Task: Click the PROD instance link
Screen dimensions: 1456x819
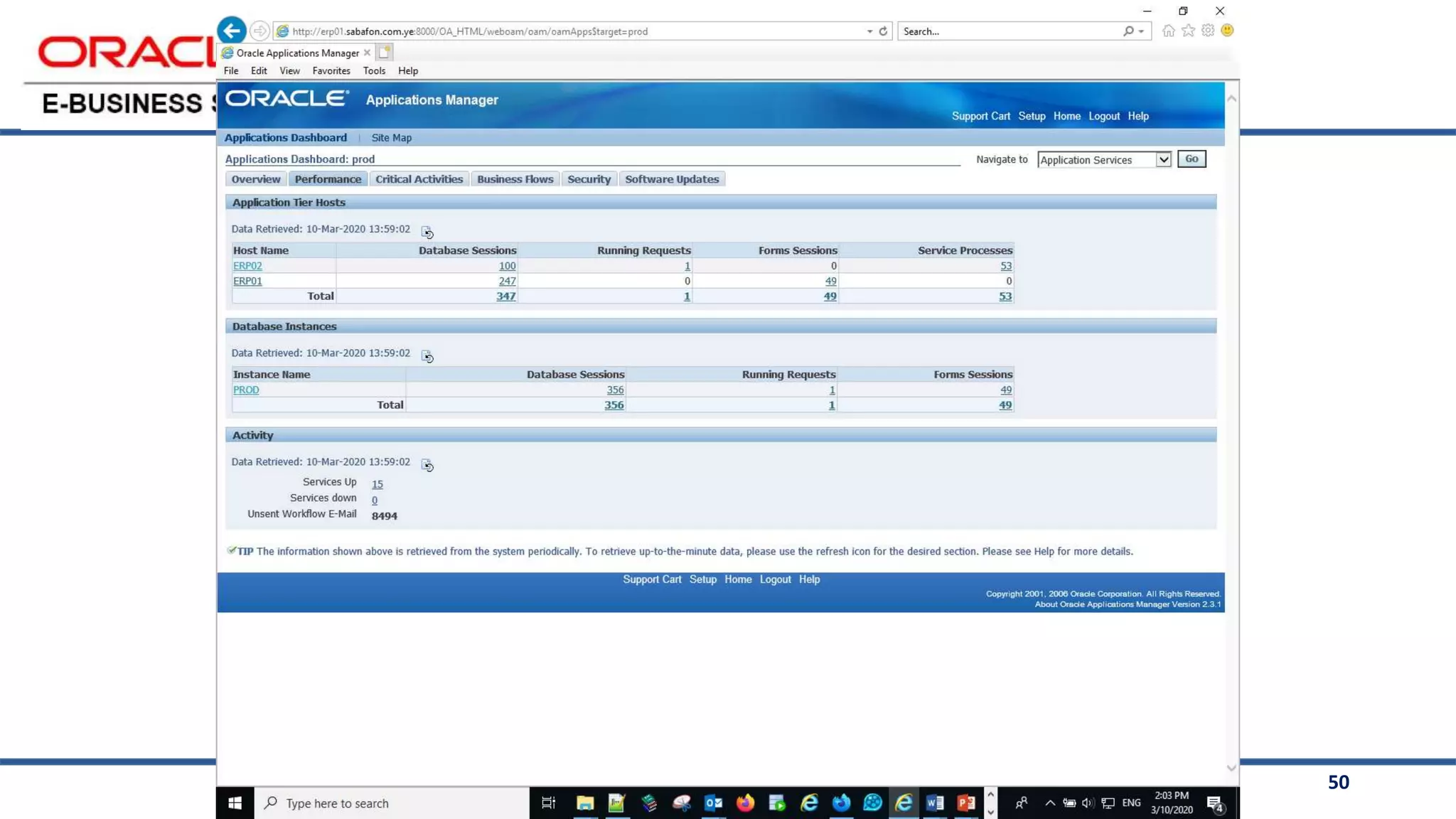Action: pos(246,390)
